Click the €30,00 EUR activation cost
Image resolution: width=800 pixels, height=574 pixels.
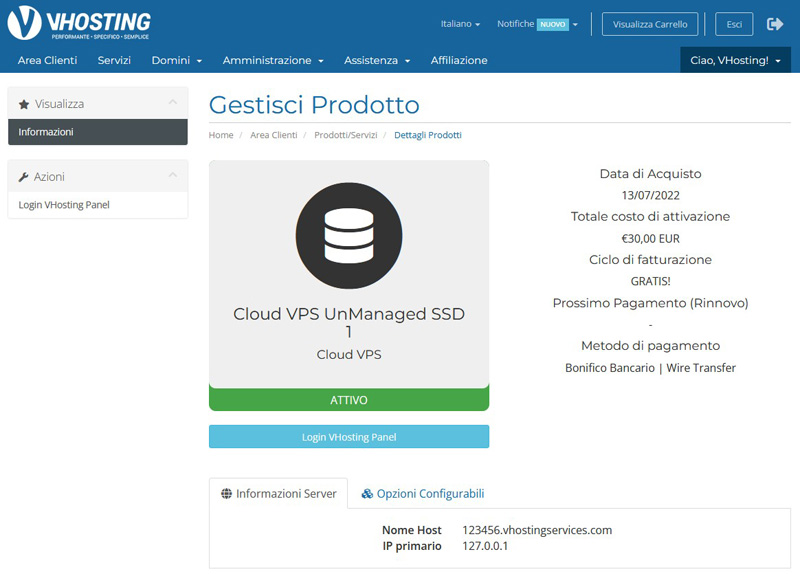click(x=651, y=239)
